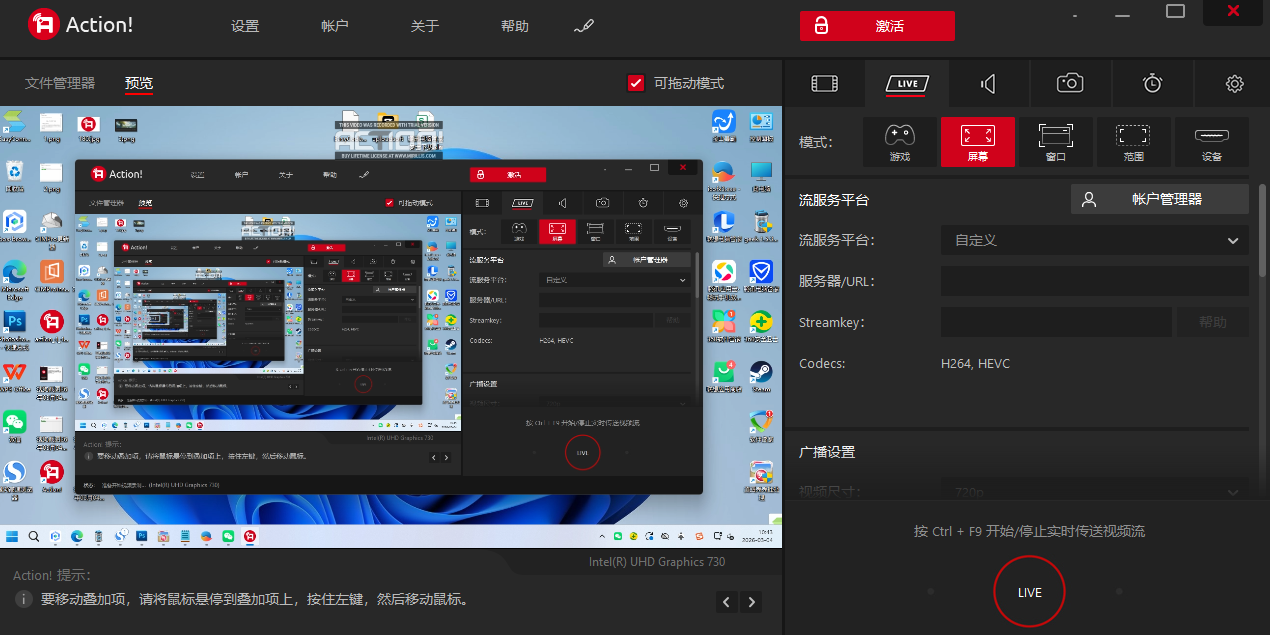Open the audio recording speaker tab
1270x635 pixels.
pos(988,84)
